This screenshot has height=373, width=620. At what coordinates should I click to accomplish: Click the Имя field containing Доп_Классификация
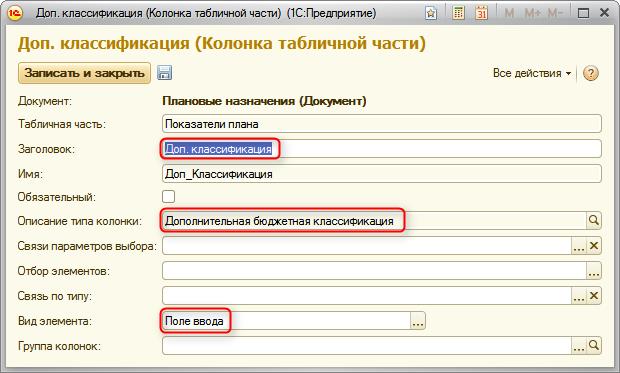(382, 174)
